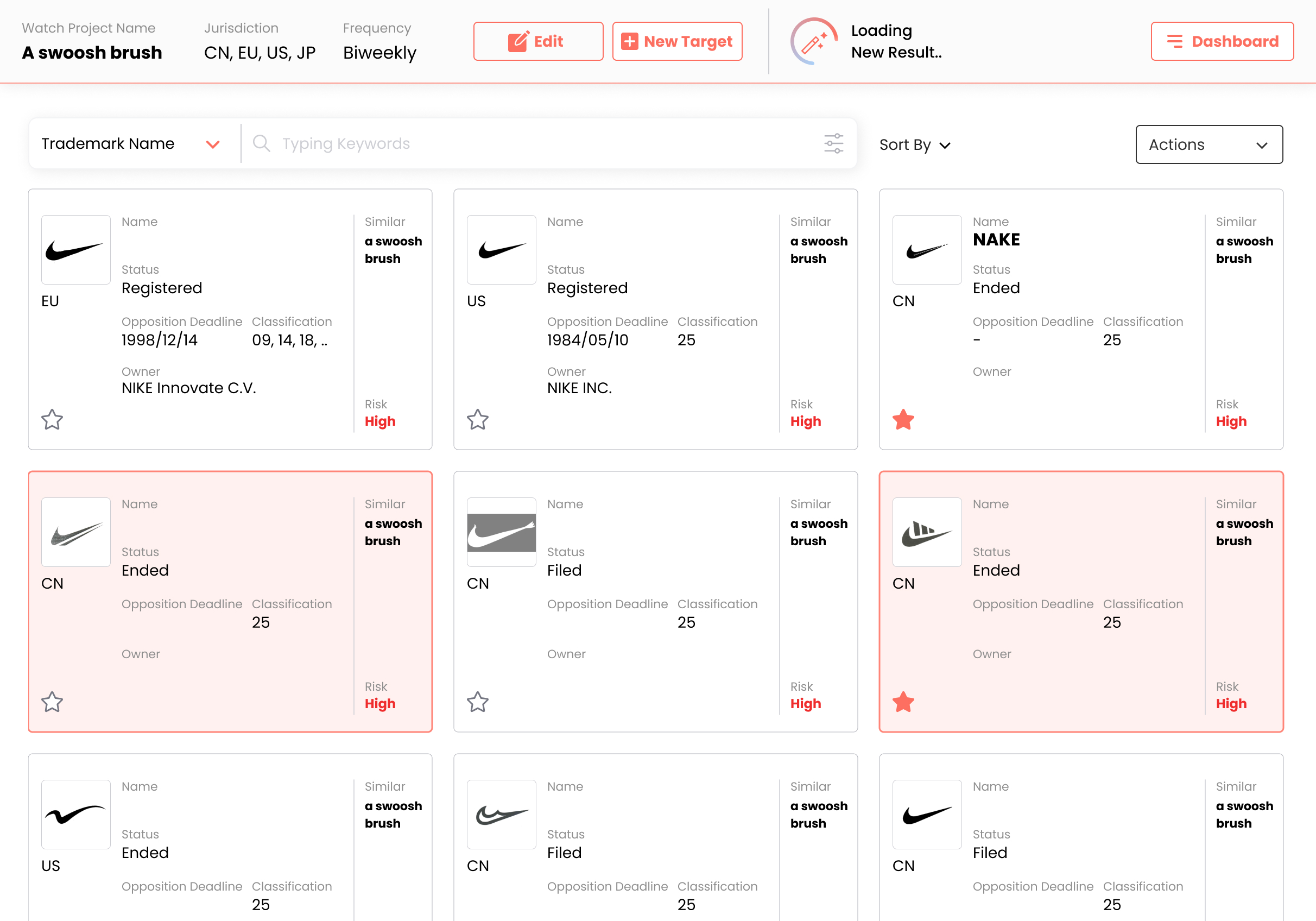Open the NAKE logo thumbnail

[x=927, y=249]
